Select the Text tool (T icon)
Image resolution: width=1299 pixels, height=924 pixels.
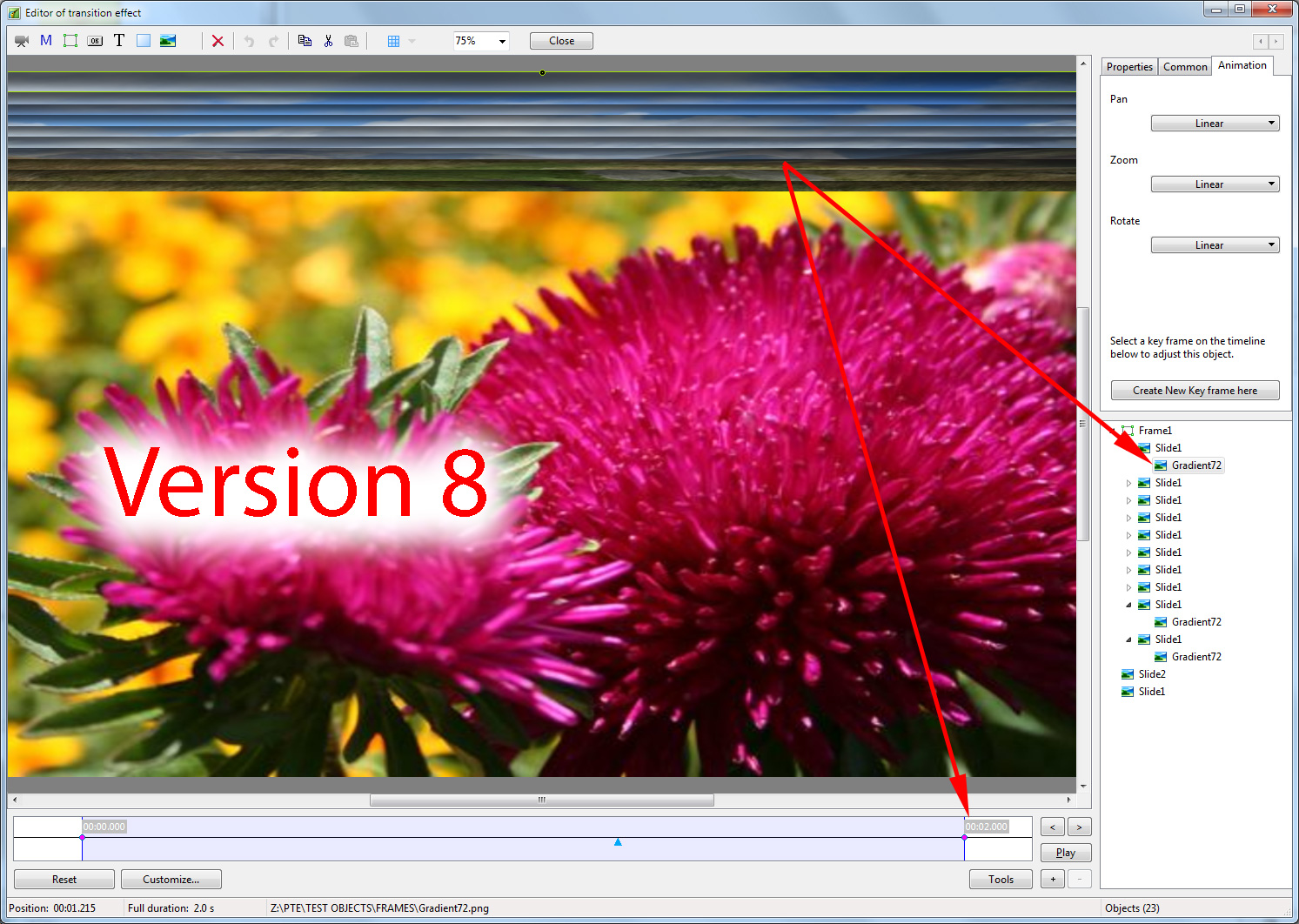tap(119, 41)
